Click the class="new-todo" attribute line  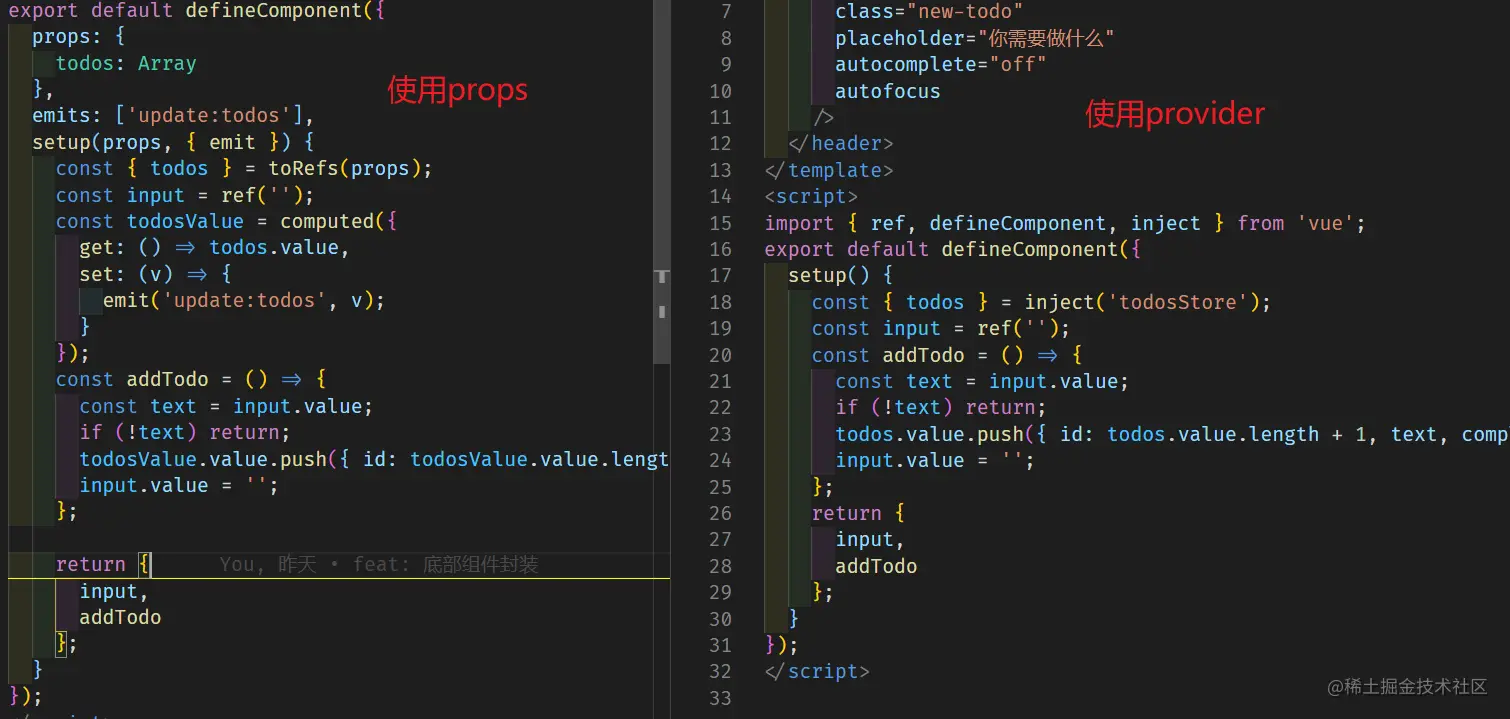pyautogui.click(x=929, y=12)
